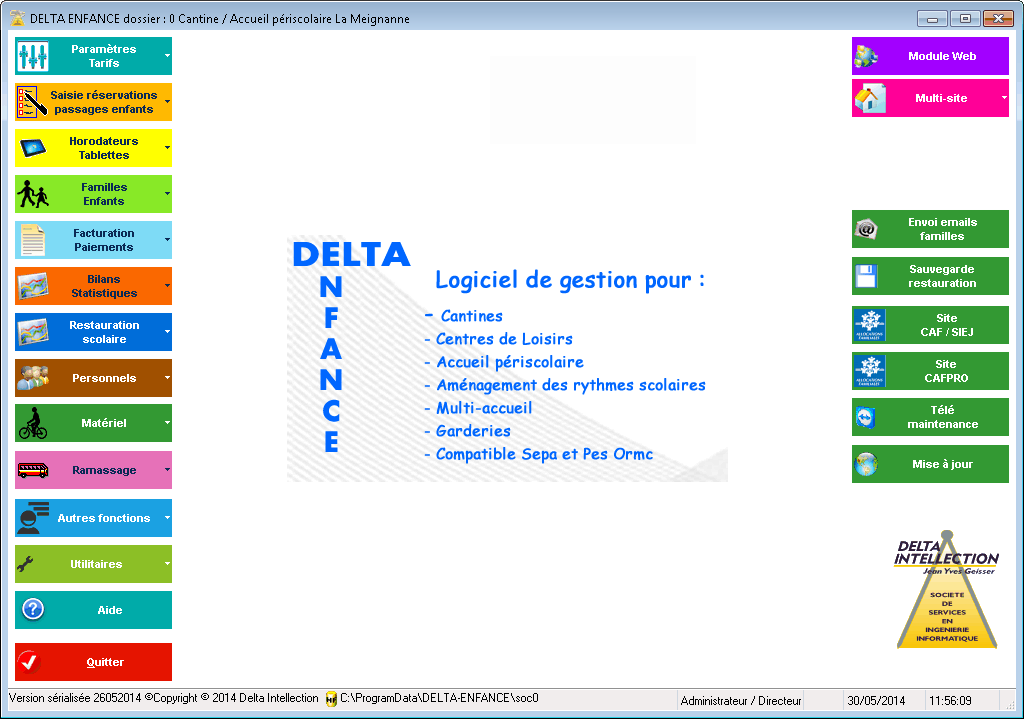The image size is (1024, 719).
Task: Expand the Multi-site dropdown arrow
Action: coord(1004,98)
